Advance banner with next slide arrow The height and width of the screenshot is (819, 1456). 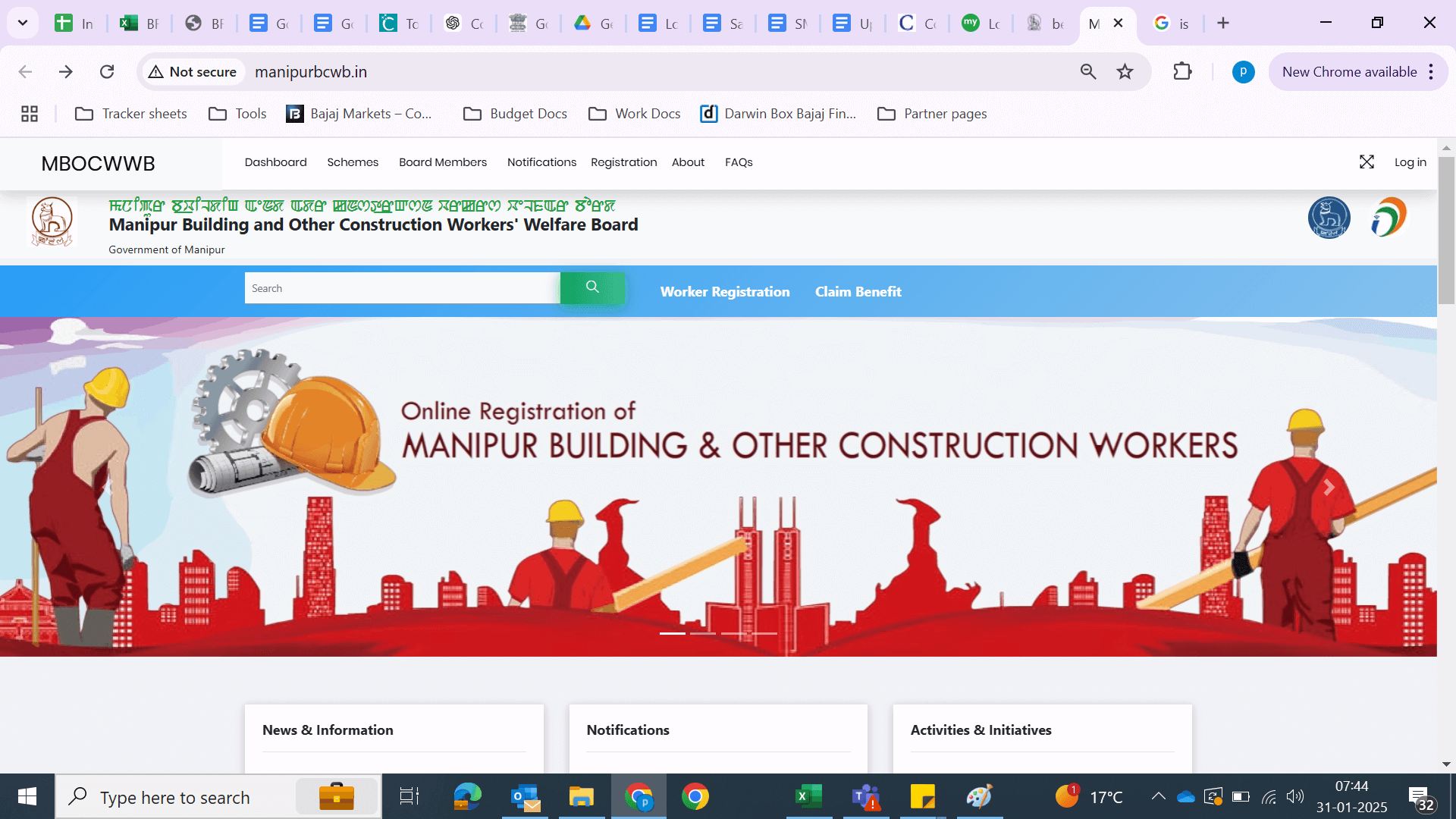(1329, 488)
